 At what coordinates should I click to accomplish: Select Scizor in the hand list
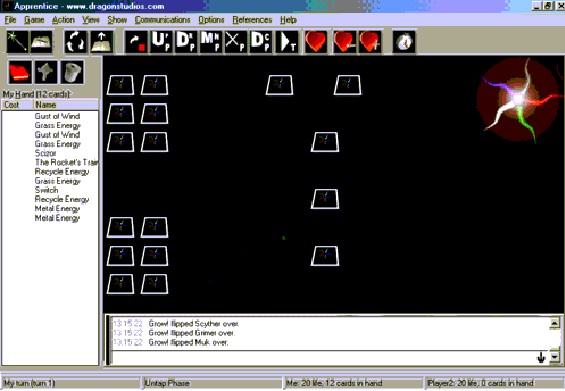pos(45,153)
